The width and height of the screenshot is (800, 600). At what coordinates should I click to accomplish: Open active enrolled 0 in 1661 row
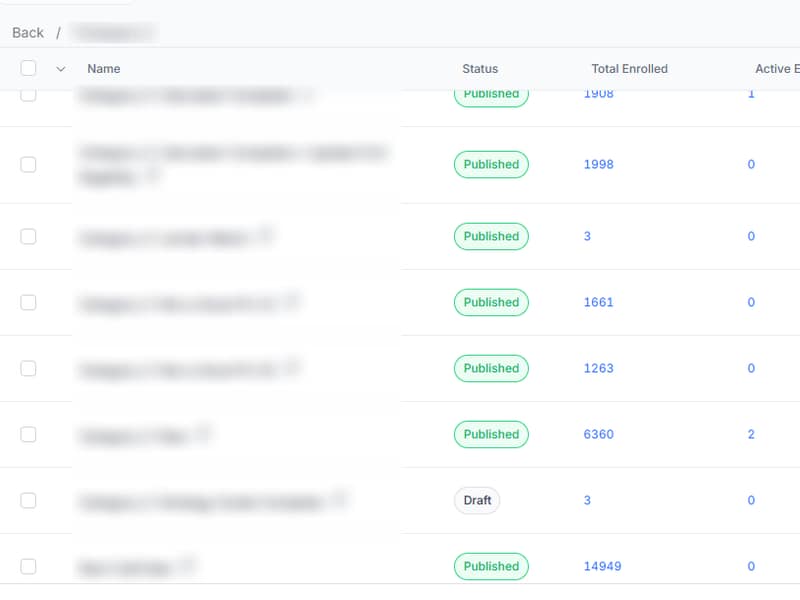click(751, 302)
